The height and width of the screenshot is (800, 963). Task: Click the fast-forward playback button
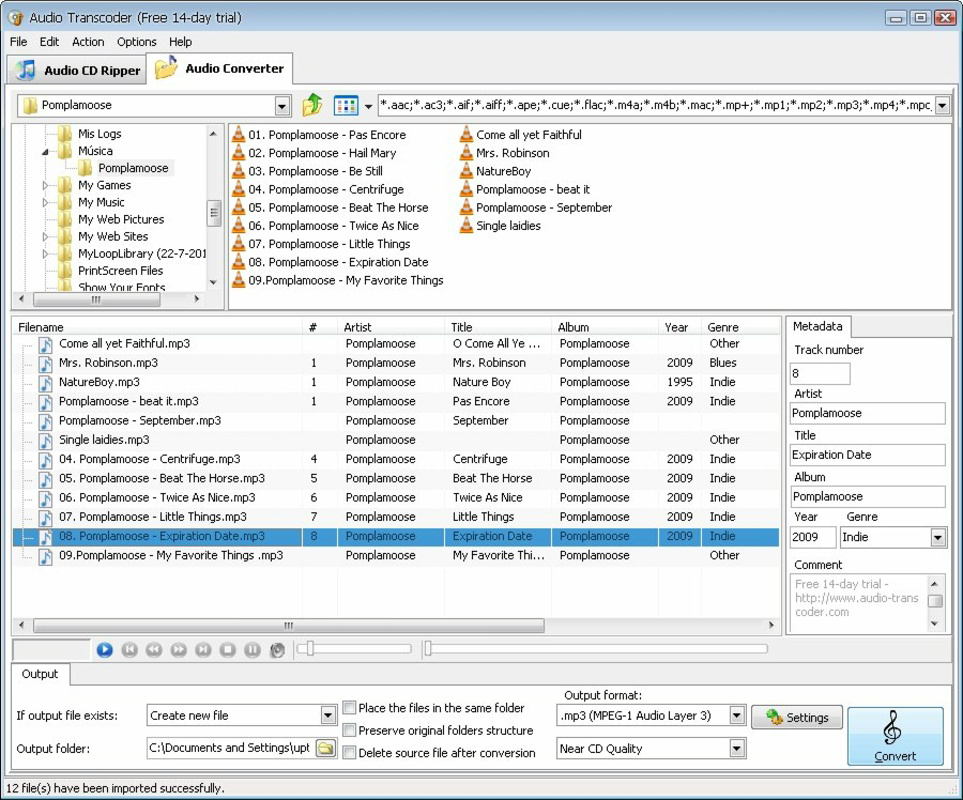pos(179,650)
